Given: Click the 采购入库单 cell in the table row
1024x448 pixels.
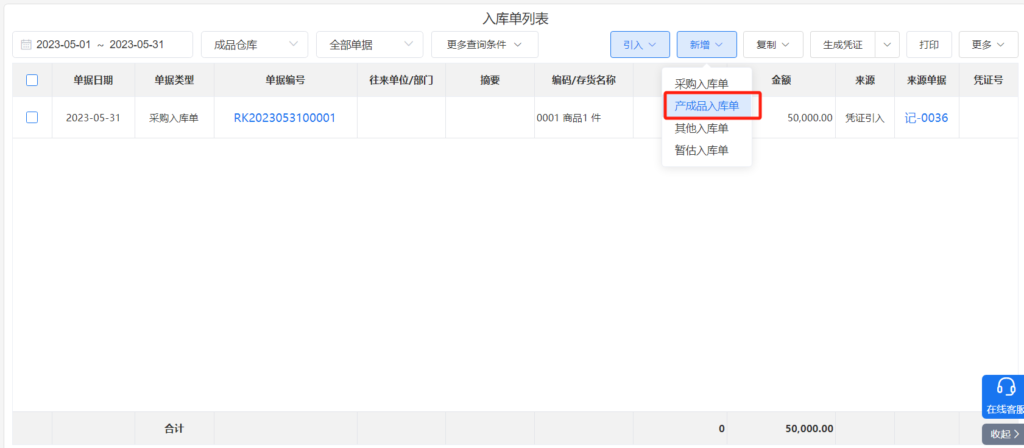Looking at the screenshot, I should 174,118.
